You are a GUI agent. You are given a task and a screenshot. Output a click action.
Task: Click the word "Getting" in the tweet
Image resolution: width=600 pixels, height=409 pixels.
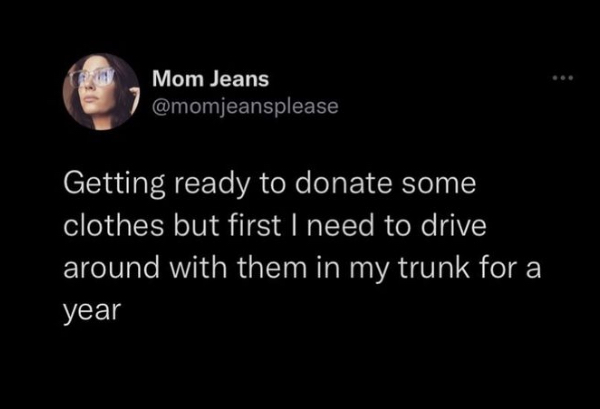click(x=112, y=187)
